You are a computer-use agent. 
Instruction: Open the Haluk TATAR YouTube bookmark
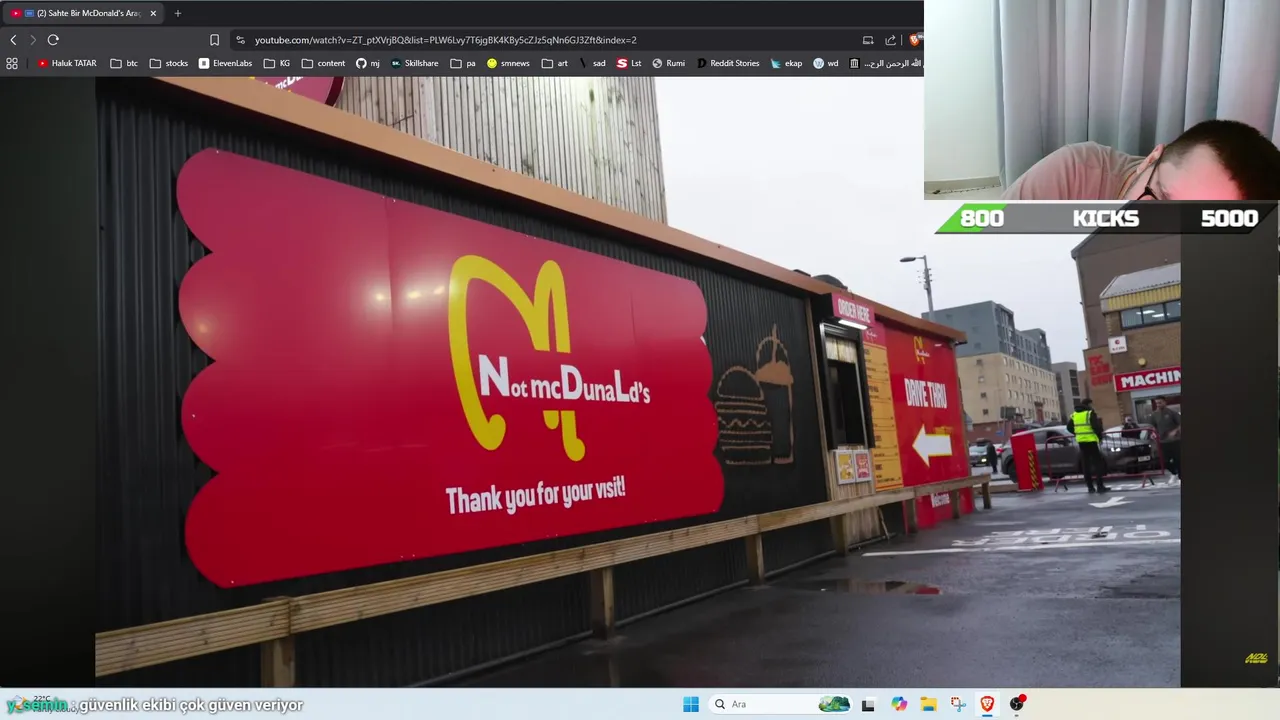coord(67,63)
